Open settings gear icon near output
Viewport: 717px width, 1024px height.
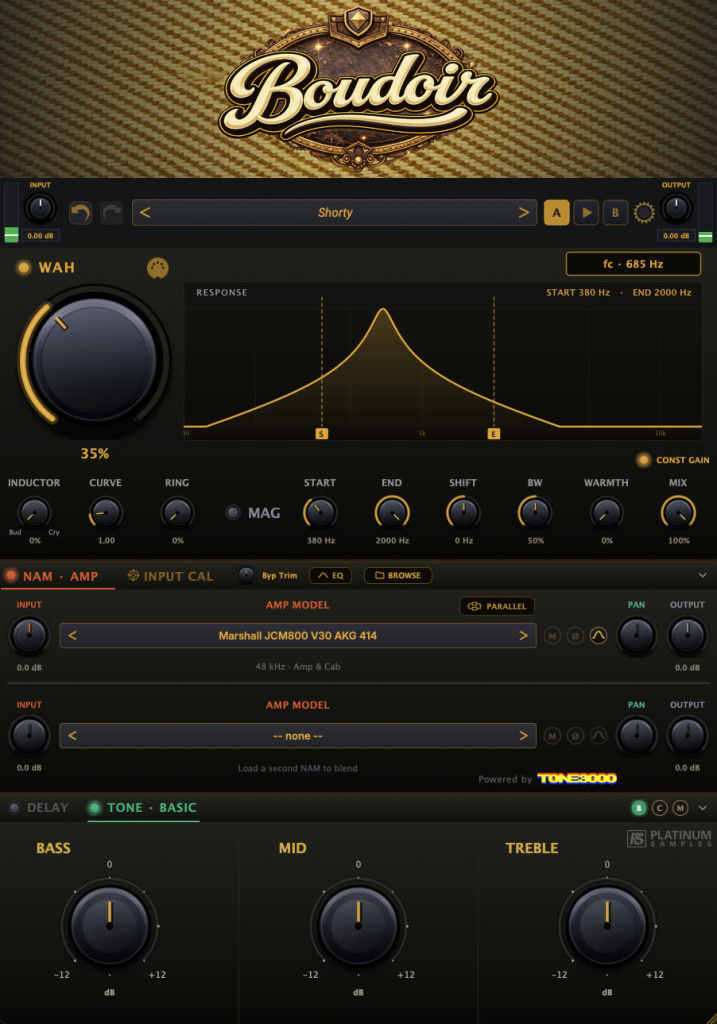pyautogui.click(x=644, y=213)
